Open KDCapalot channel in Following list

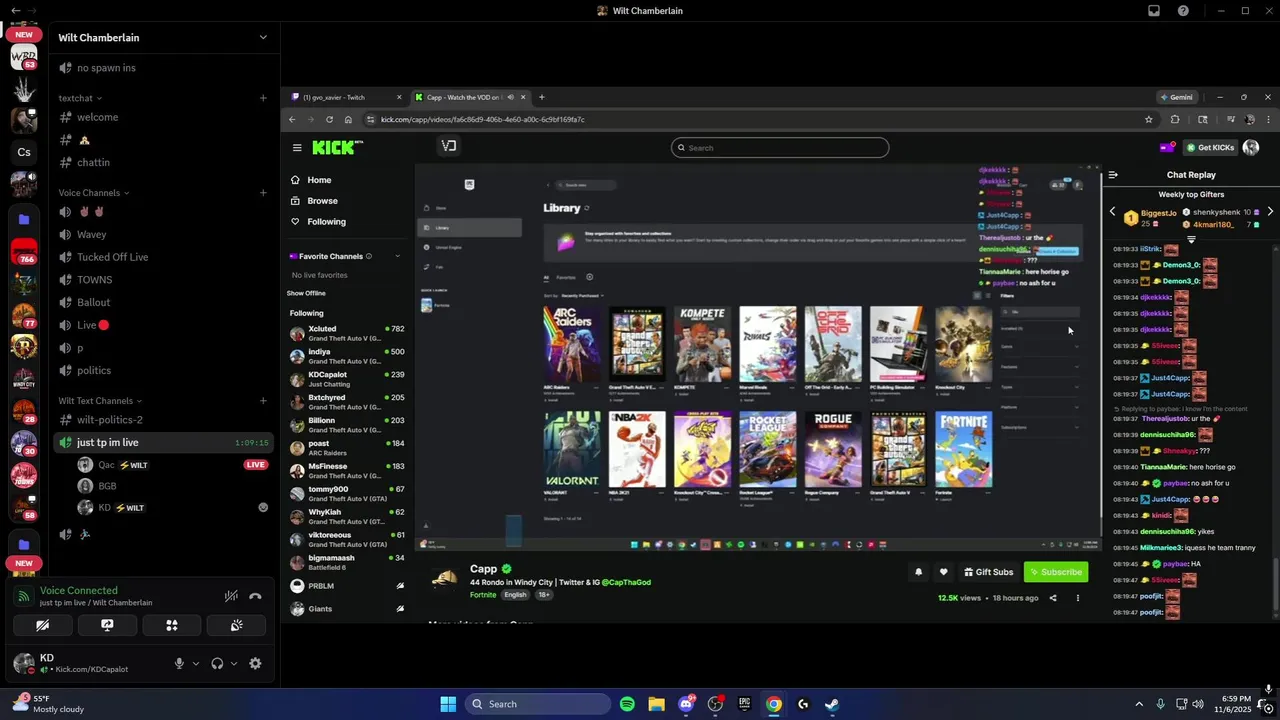point(346,379)
